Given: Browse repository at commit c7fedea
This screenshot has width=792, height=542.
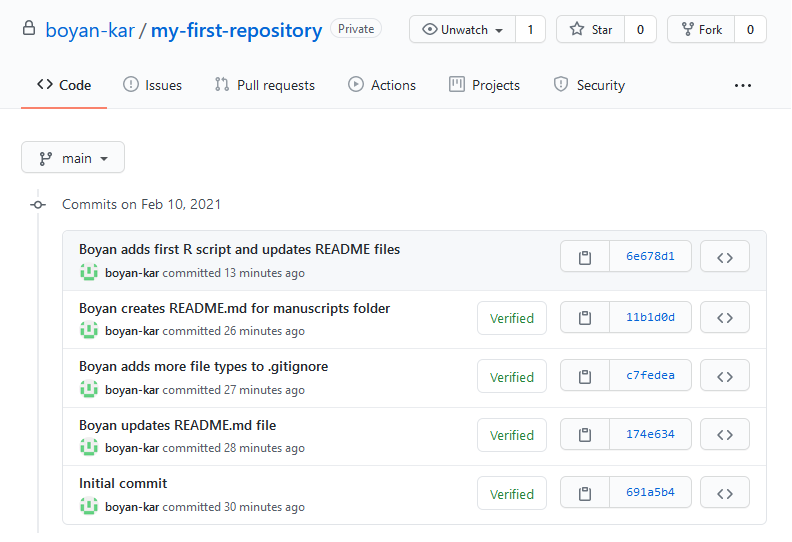Looking at the screenshot, I should tap(725, 376).
